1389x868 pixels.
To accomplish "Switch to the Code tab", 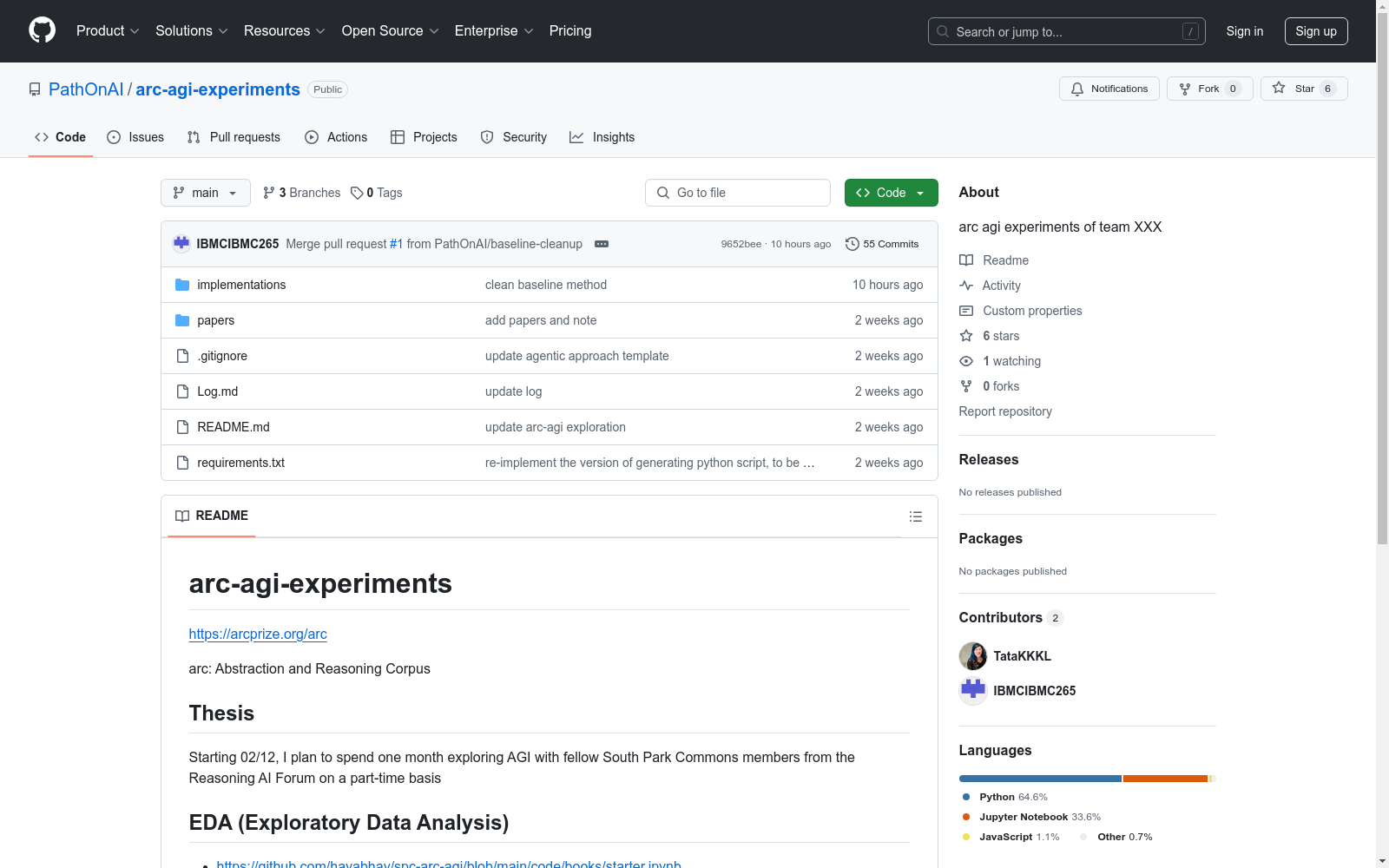I will click(61, 137).
